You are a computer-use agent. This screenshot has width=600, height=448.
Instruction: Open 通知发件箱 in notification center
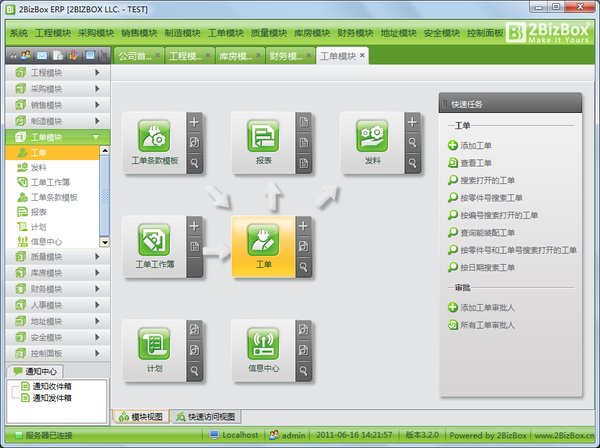coord(46,398)
